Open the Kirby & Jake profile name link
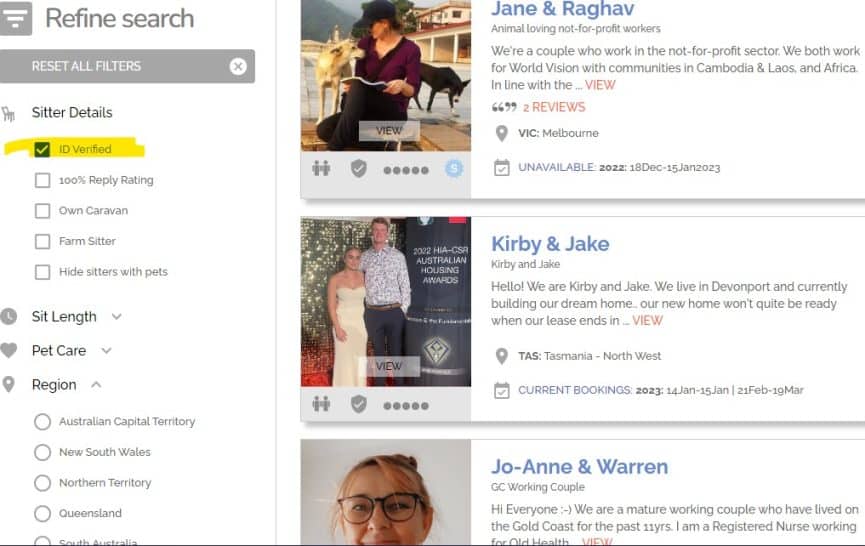Screen dimensions: 865x546 coord(550,244)
